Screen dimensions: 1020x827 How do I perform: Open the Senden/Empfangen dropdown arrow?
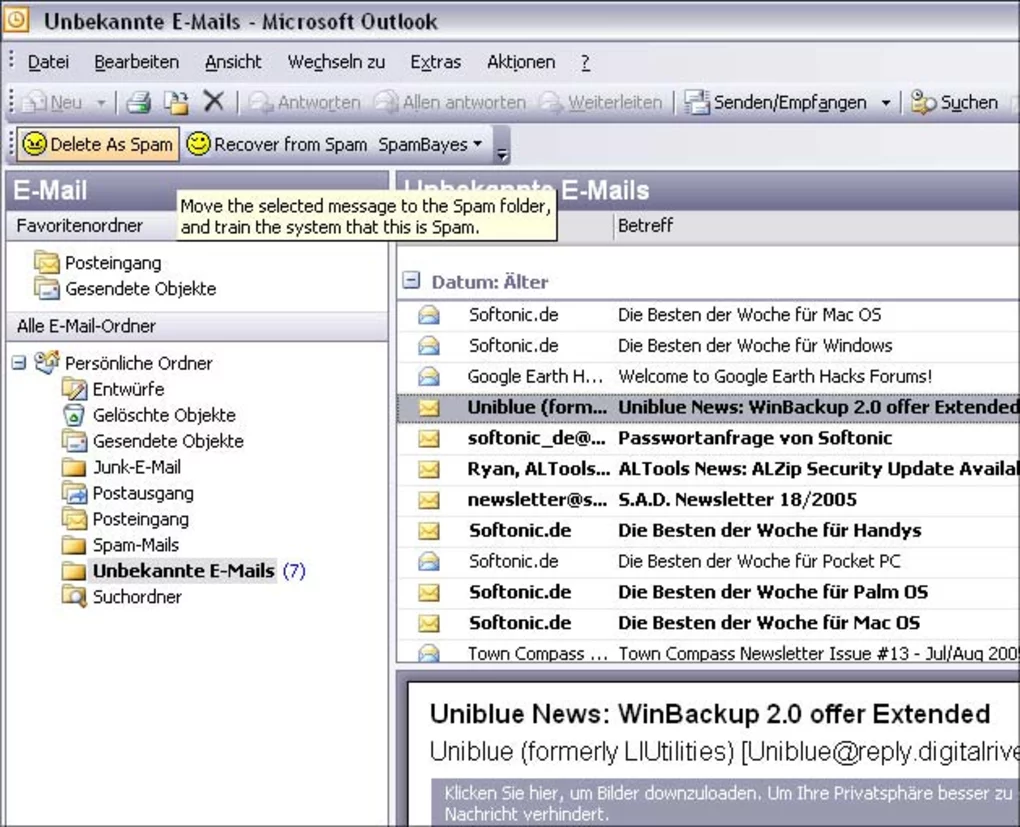885,103
